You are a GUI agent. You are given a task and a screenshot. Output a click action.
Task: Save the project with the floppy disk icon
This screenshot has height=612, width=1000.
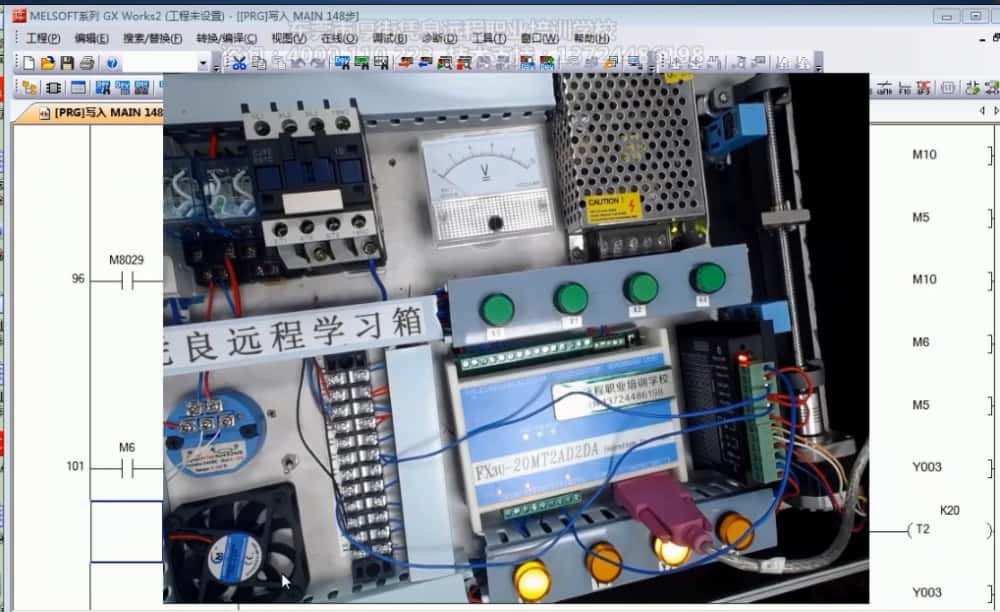(66, 63)
